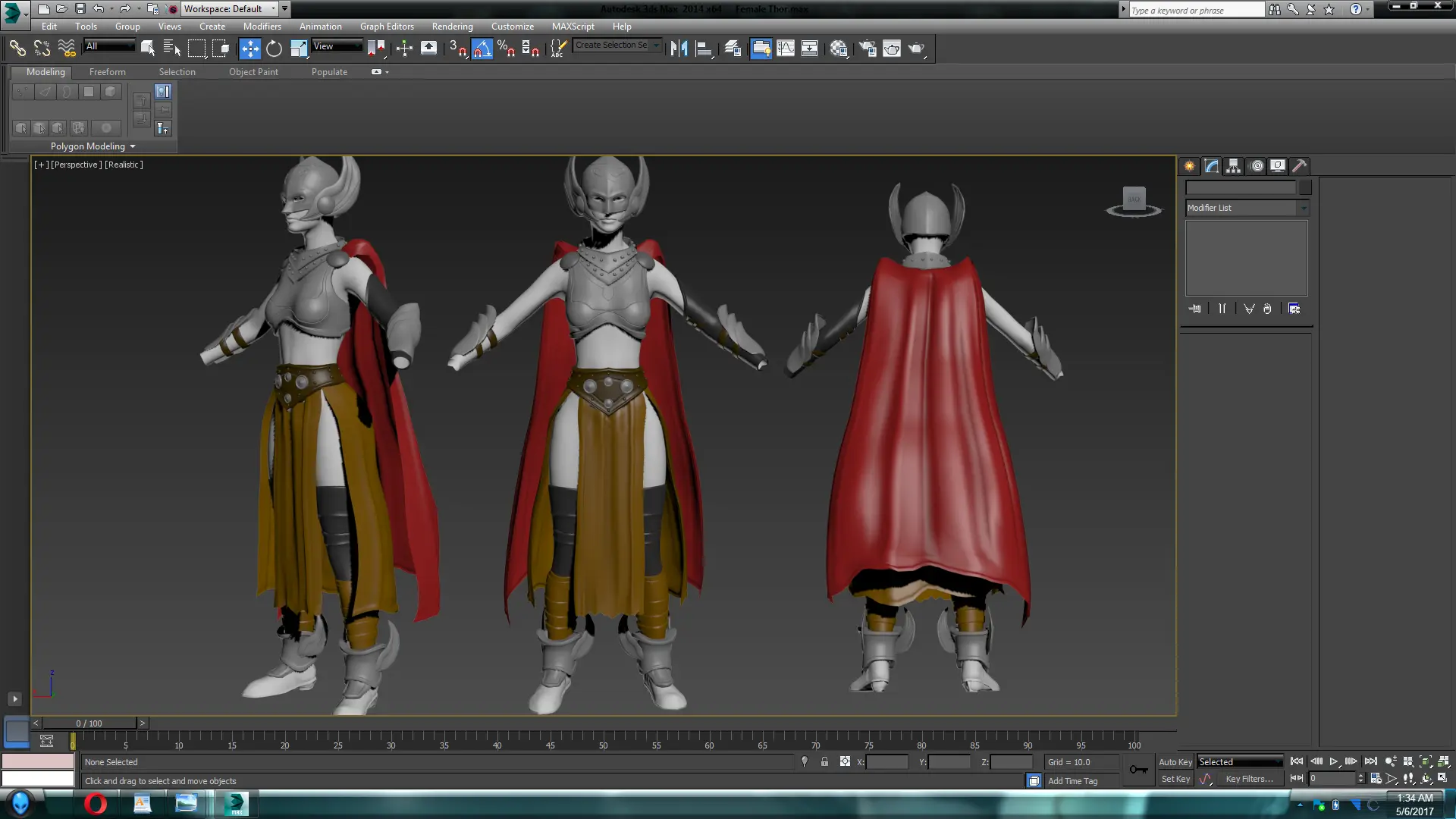Open the Material Editor
The height and width of the screenshot is (819, 1456).
click(839, 49)
